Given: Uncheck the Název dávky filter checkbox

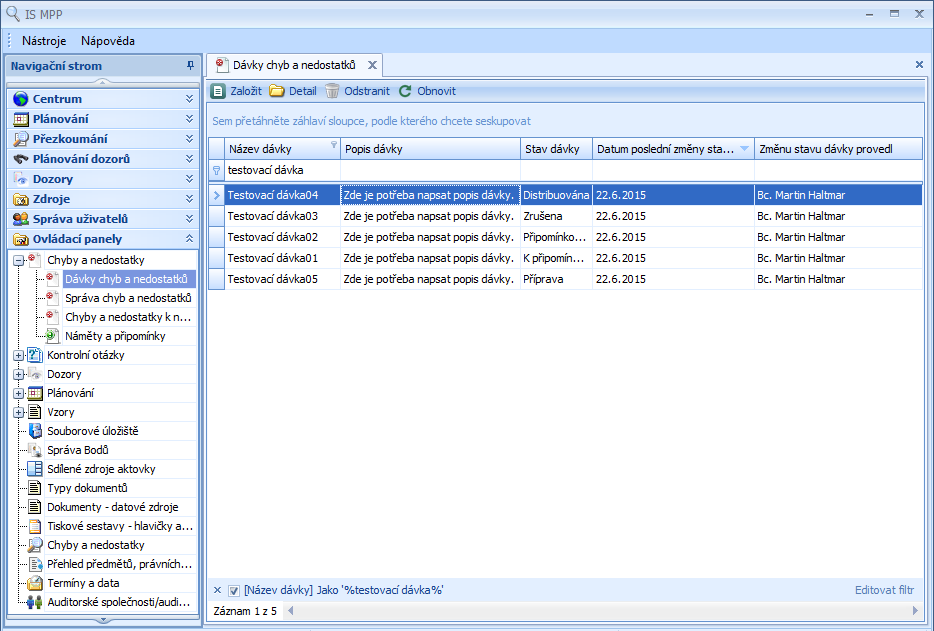Looking at the screenshot, I should 234,590.
